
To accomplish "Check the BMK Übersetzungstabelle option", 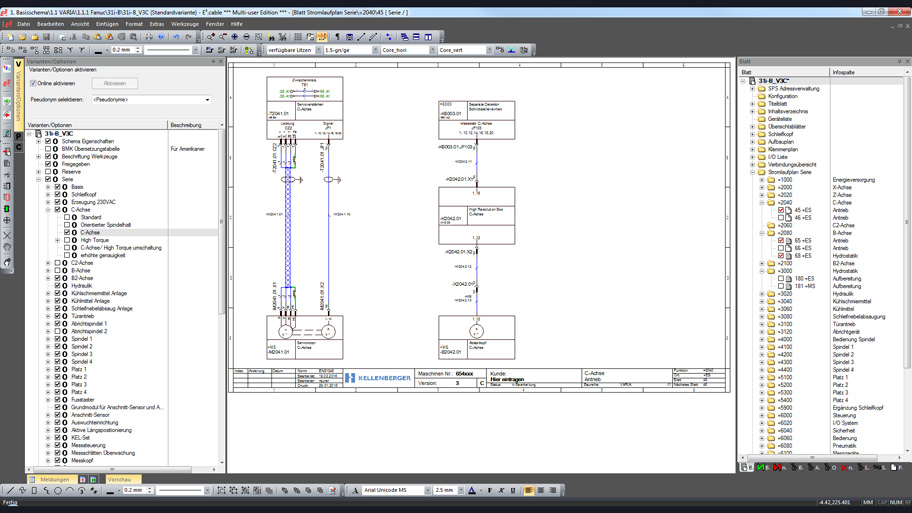I will (48, 149).
